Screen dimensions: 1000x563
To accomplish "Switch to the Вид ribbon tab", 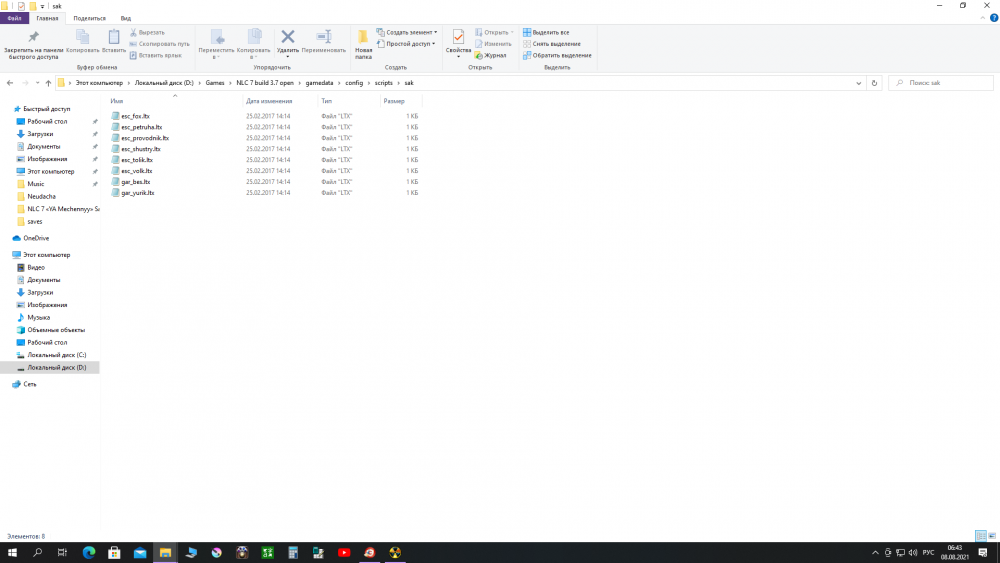I will 125,18.
